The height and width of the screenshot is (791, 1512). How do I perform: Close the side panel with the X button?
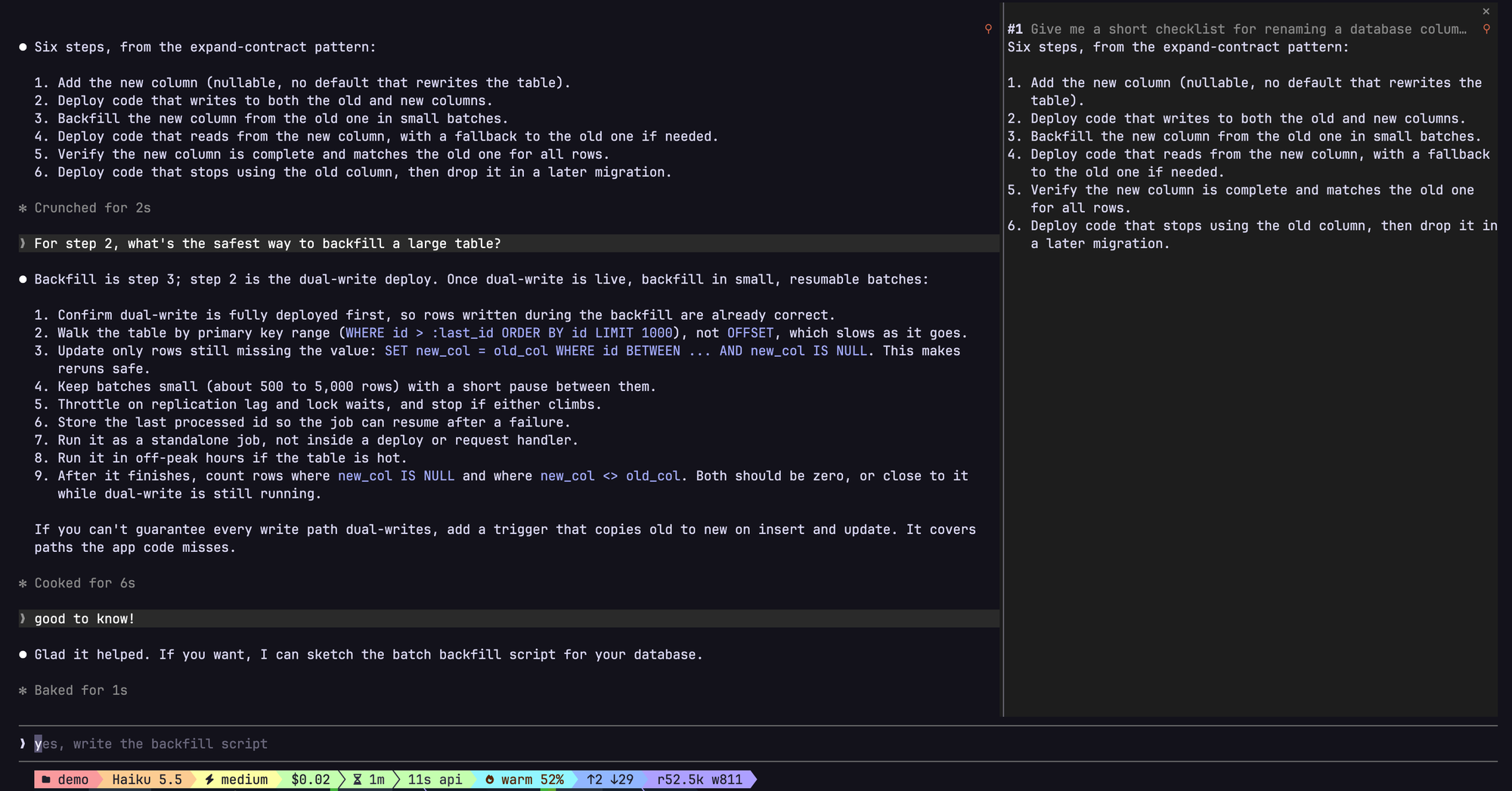click(1486, 11)
